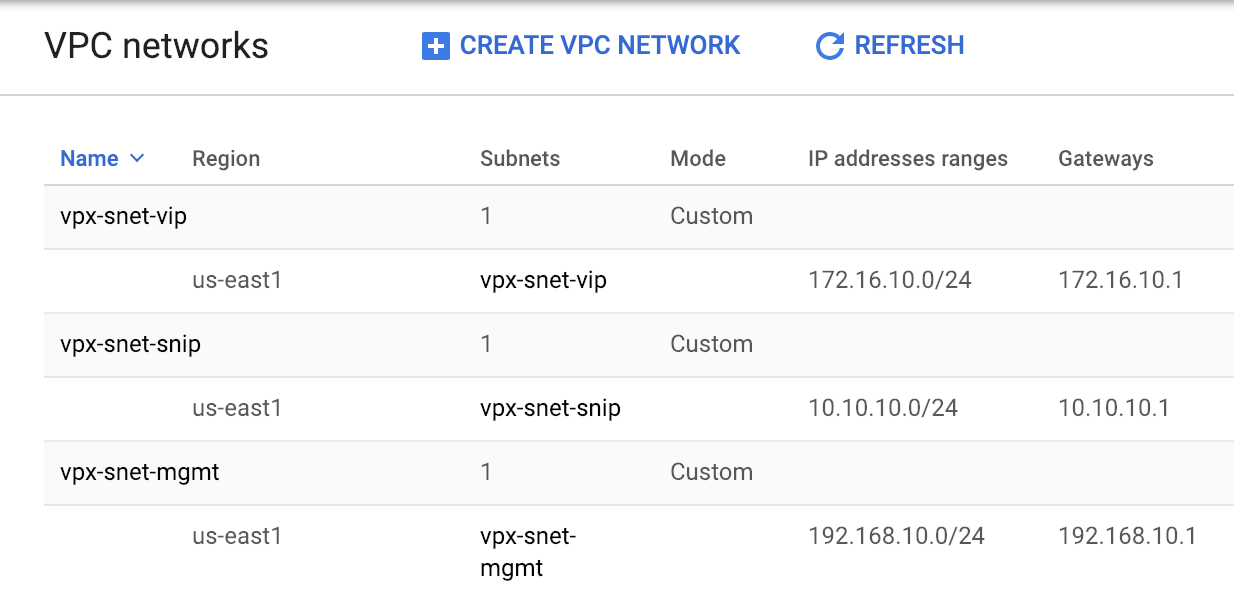Click the Region column header
The image size is (1234, 594).
pyautogui.click(x=226, y=158)
